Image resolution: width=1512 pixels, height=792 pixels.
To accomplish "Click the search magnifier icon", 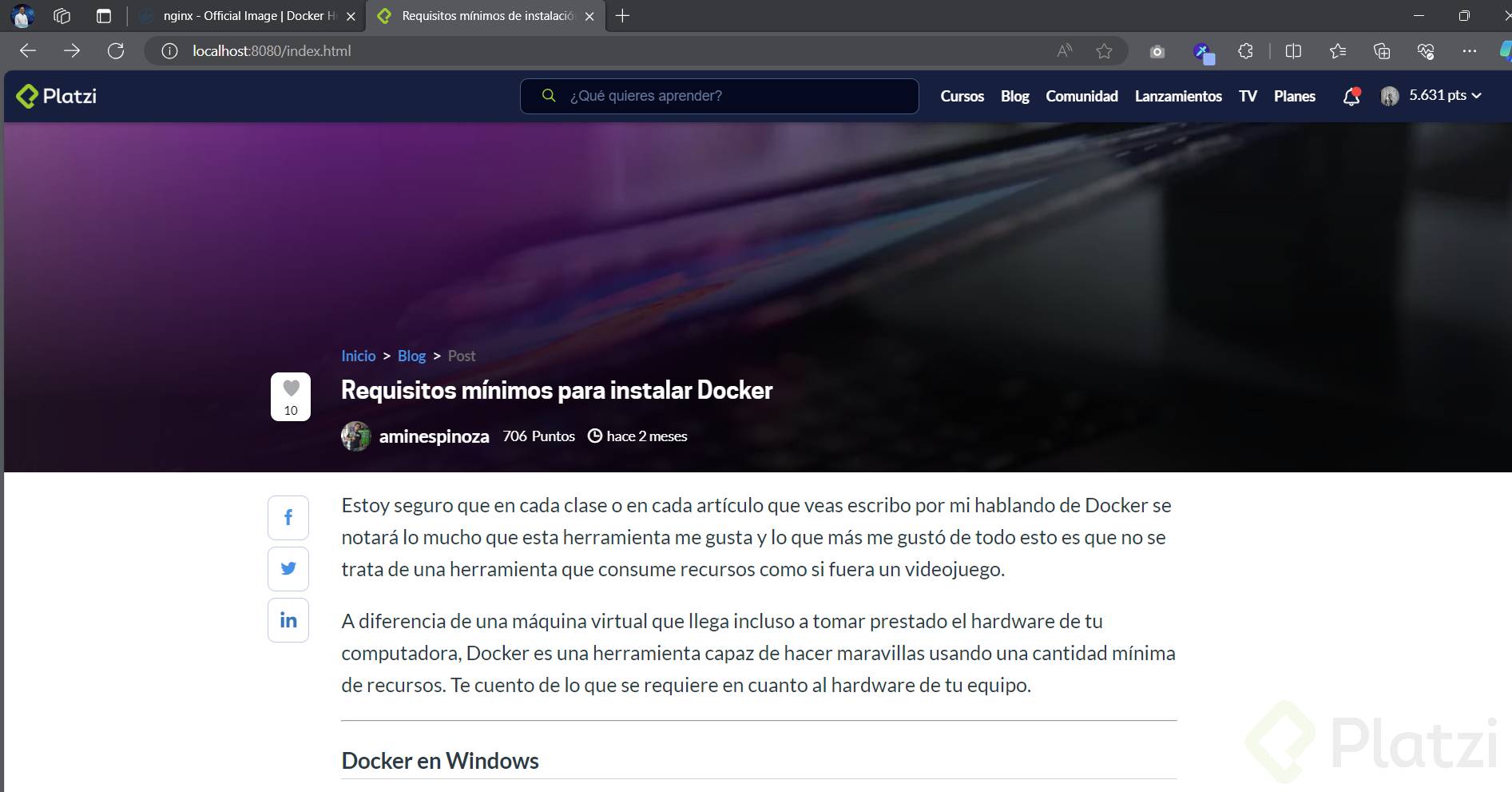I will click(549, 96).
